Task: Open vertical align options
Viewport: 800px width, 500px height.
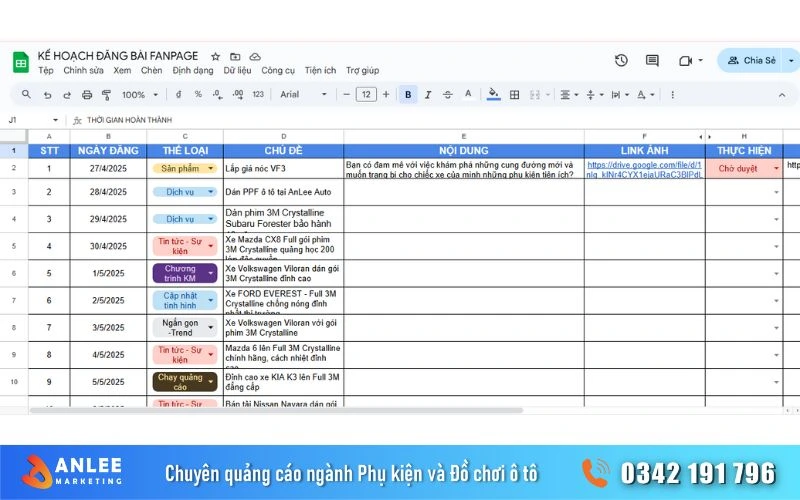Action: [x=594, y=95]
